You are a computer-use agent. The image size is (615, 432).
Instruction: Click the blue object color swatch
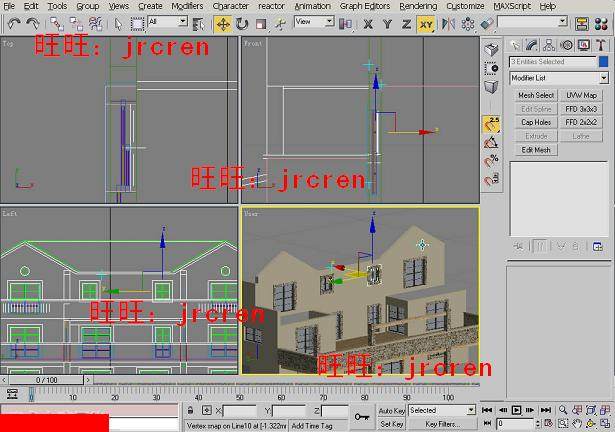pyautogui.click(x=604, y=62)
